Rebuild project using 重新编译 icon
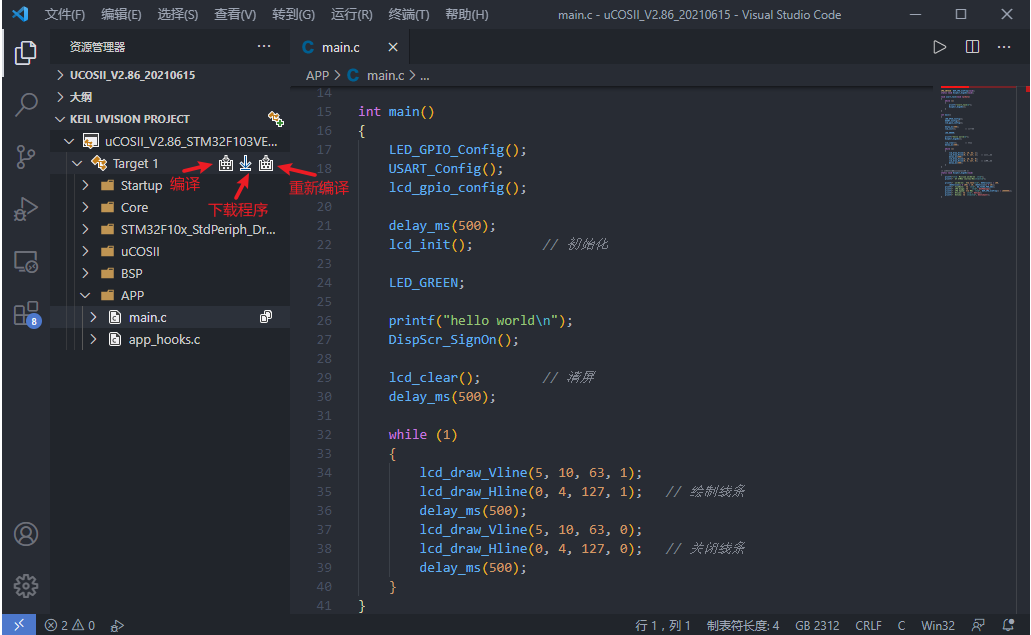The image size is (1031, 635). pyautogui.click(x=265, y=163)
